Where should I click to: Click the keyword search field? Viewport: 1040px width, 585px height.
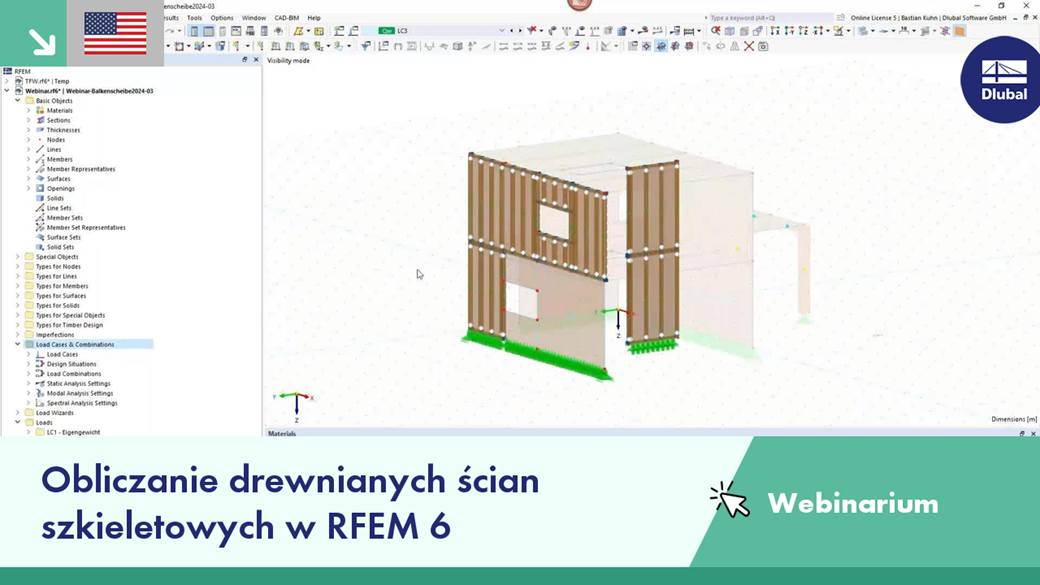tap(769, 18)
